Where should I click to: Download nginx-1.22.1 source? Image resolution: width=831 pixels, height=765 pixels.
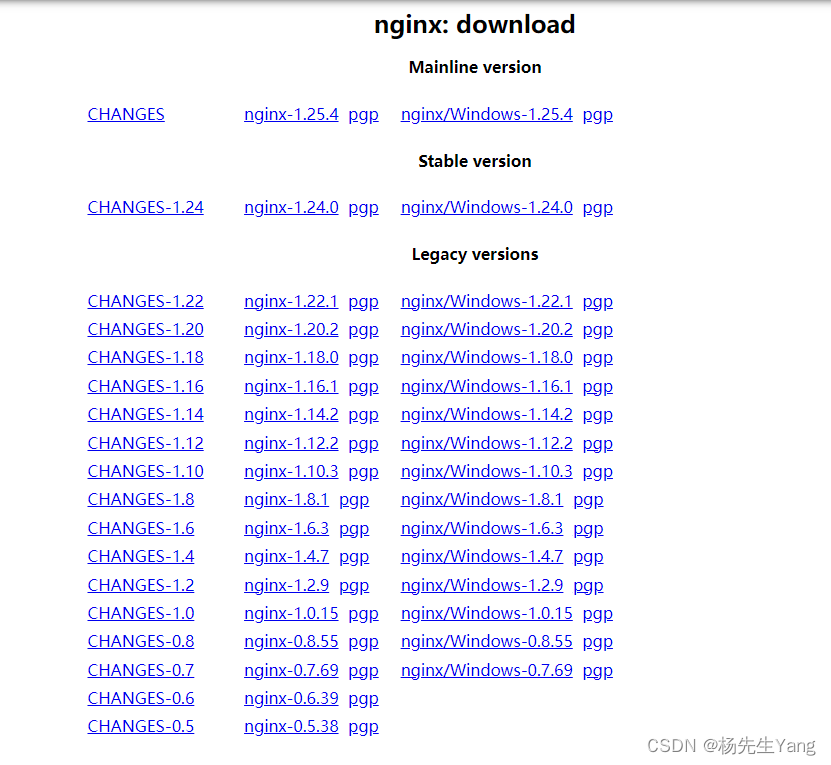coord(291,302)
